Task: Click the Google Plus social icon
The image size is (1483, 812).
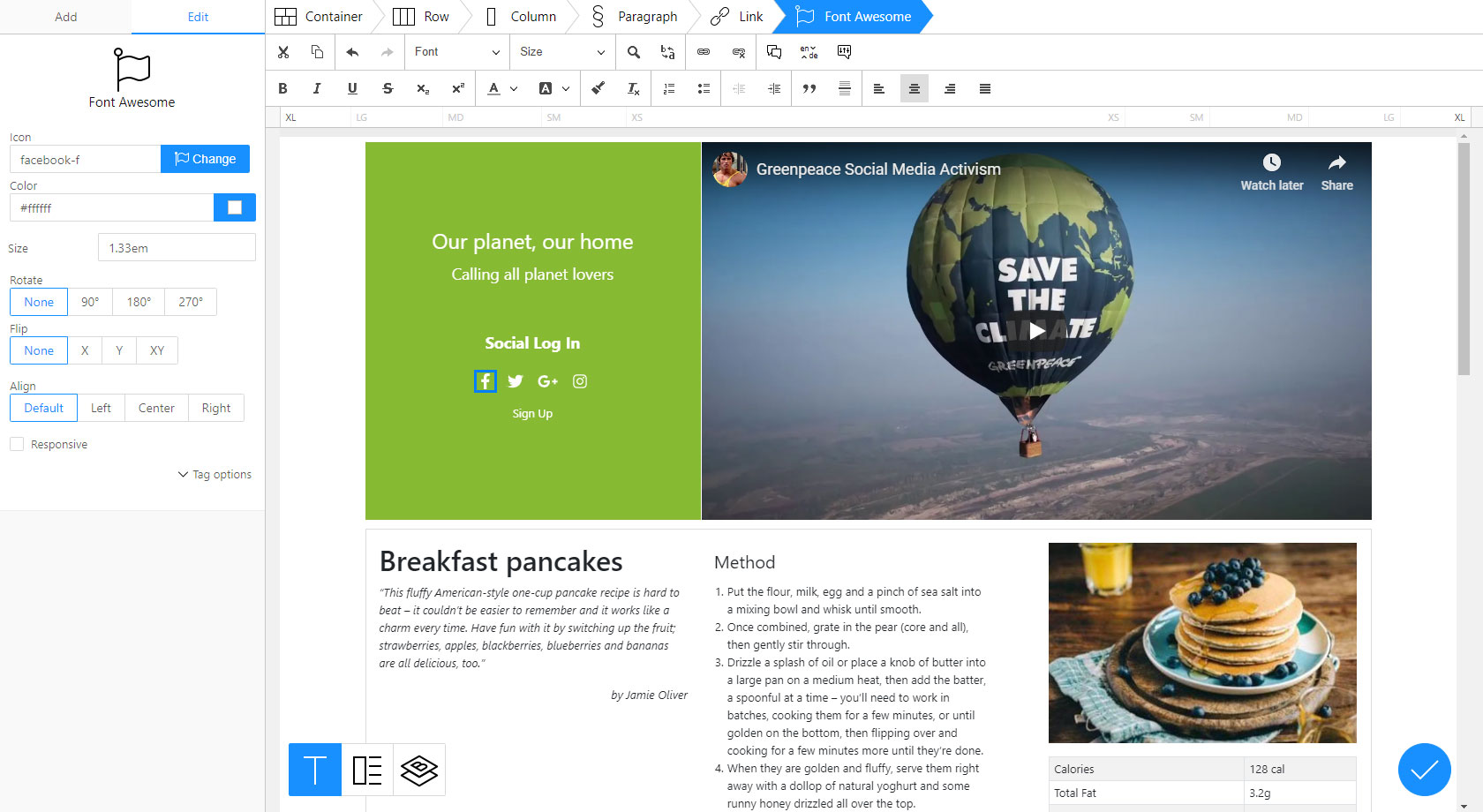Action: [547, 381]
